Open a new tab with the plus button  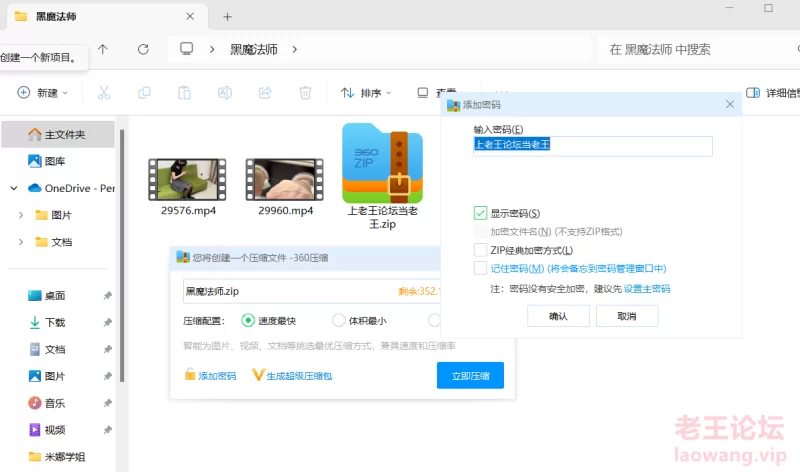pos(228,17)
